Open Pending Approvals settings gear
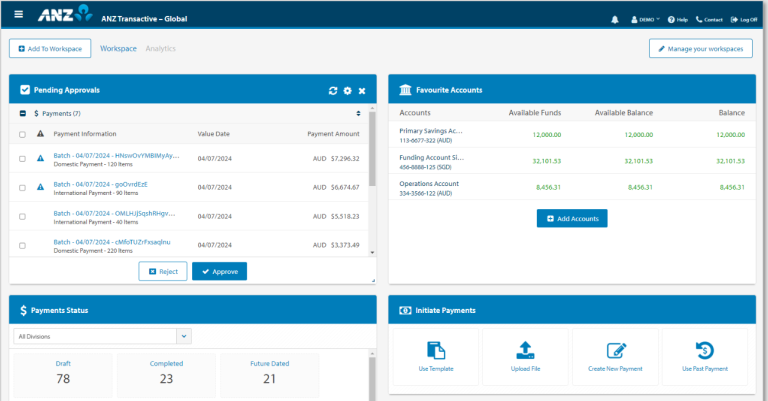768x401 pixels. pos(347,91)
